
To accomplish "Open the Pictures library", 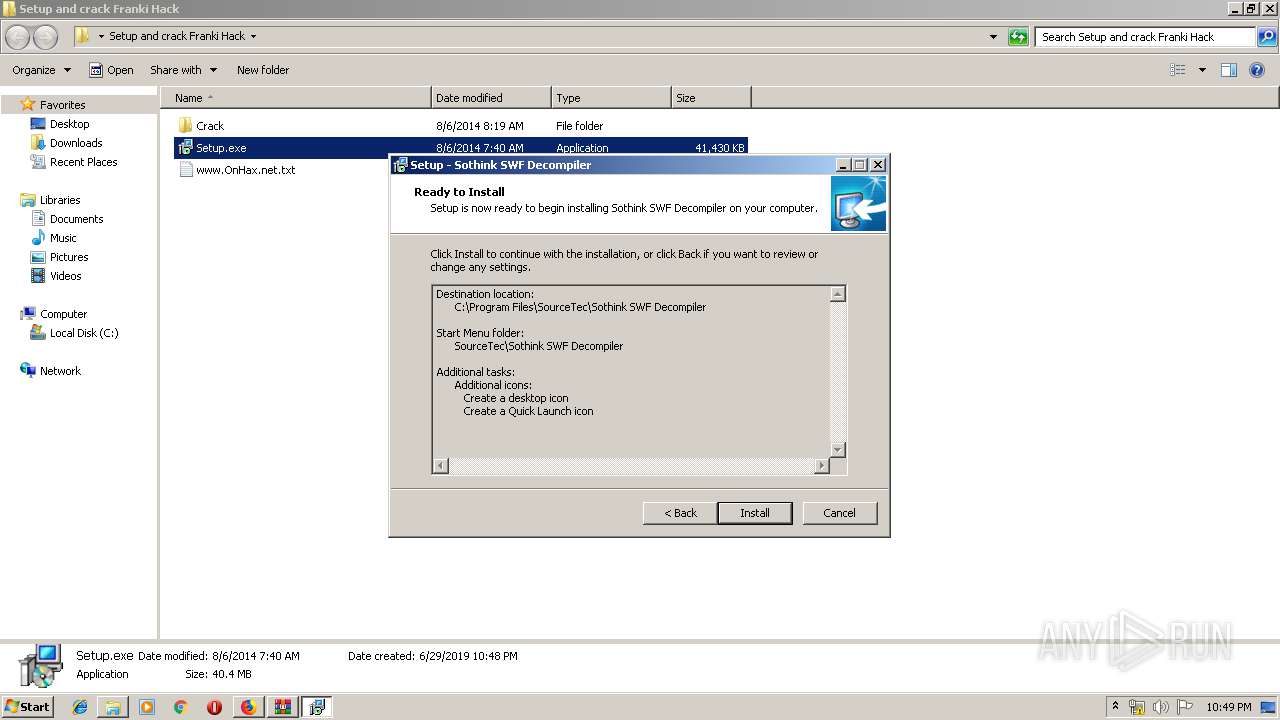I will (x=69, y=257).
